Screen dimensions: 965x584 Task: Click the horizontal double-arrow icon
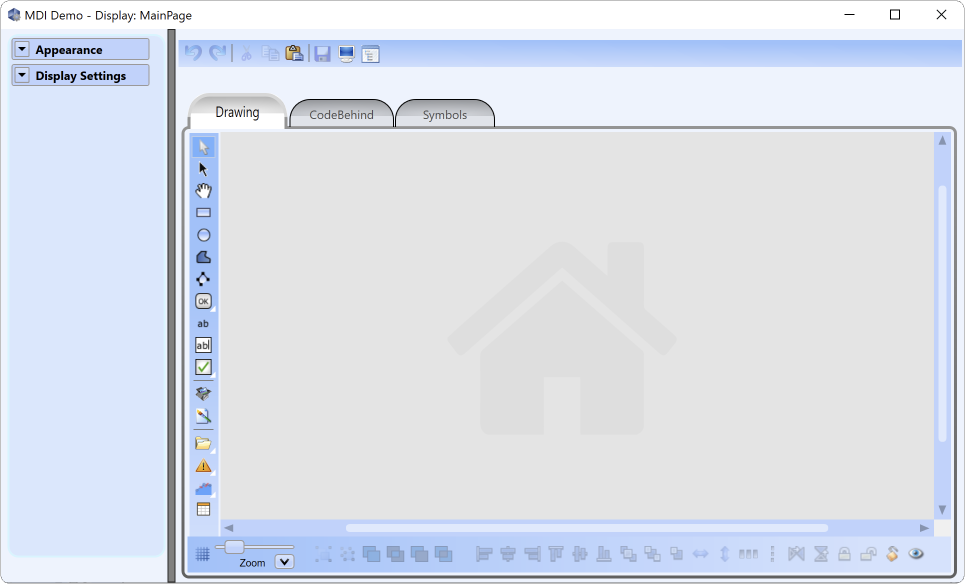(700, 554)
